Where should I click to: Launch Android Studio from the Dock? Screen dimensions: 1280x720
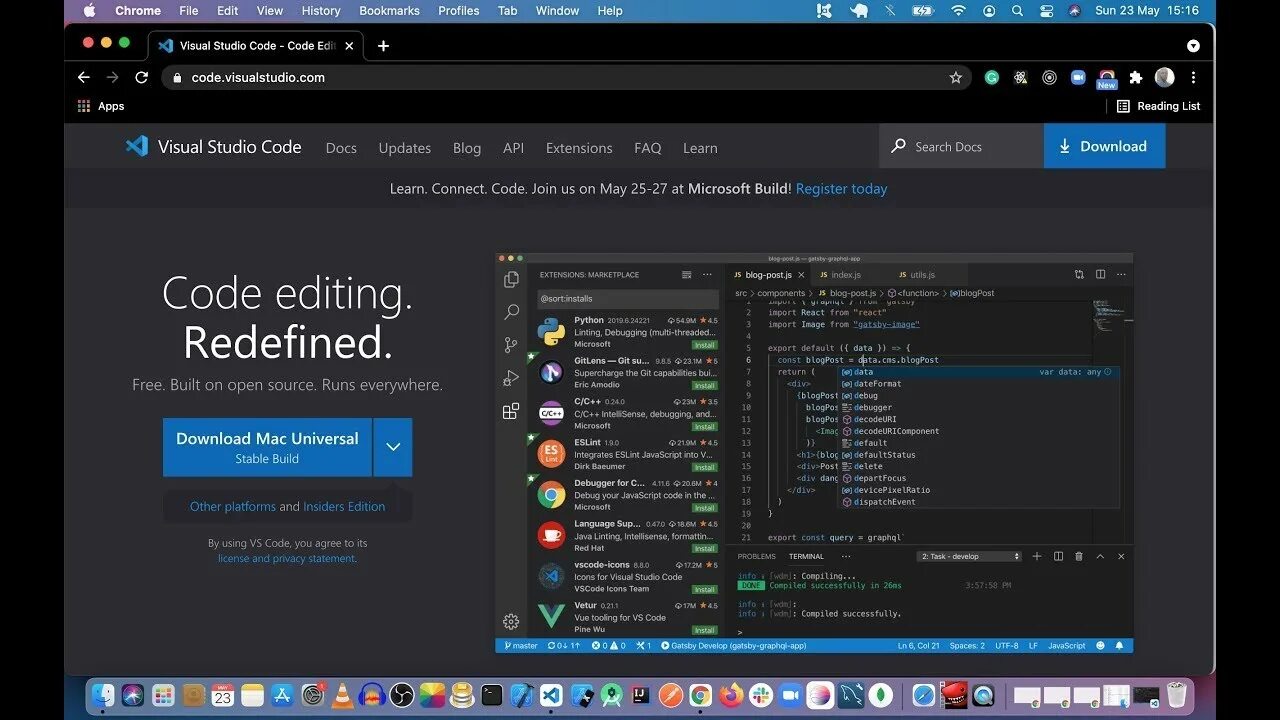(x=610, y=695)
